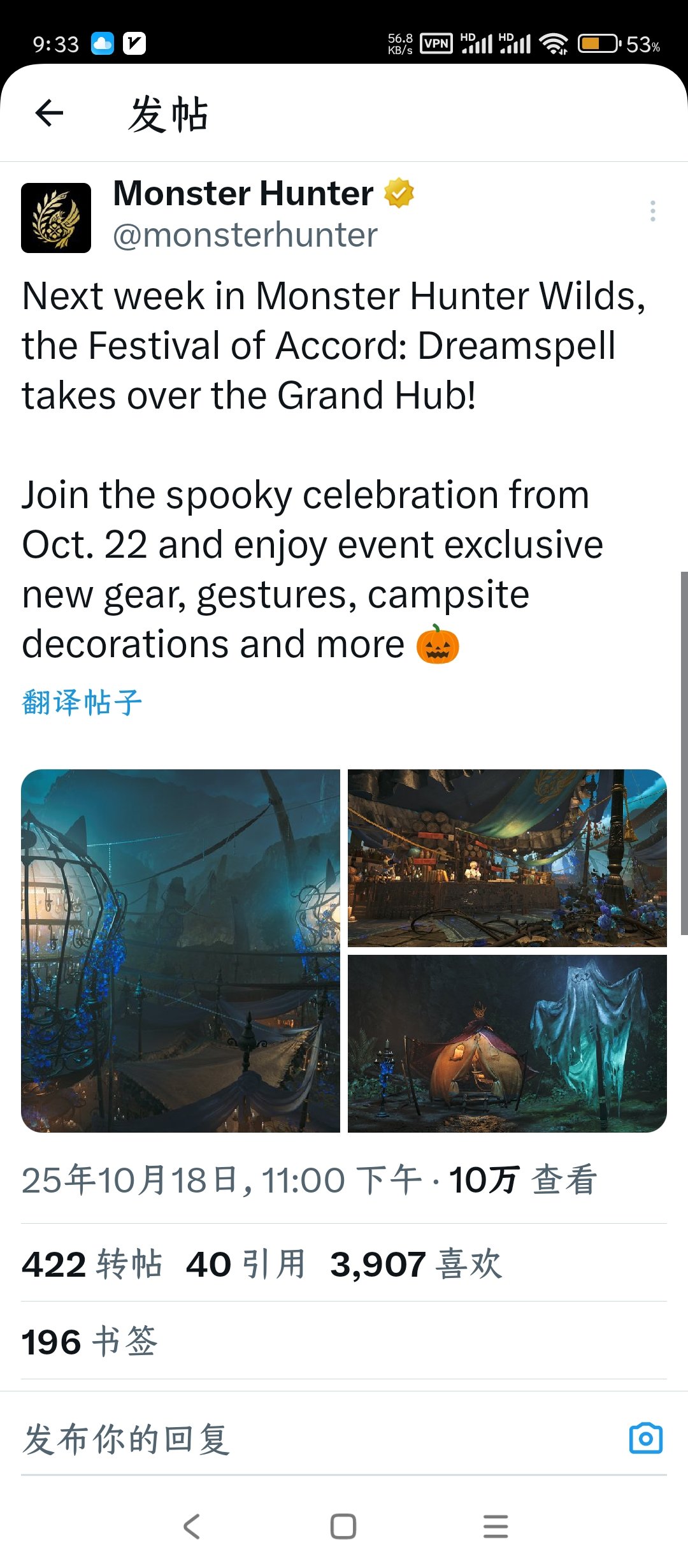Image resolution: width=688 pixels, height=1568 pixels.
Task: Open the large Grand Hub image
Action: (x=180, y=951)
